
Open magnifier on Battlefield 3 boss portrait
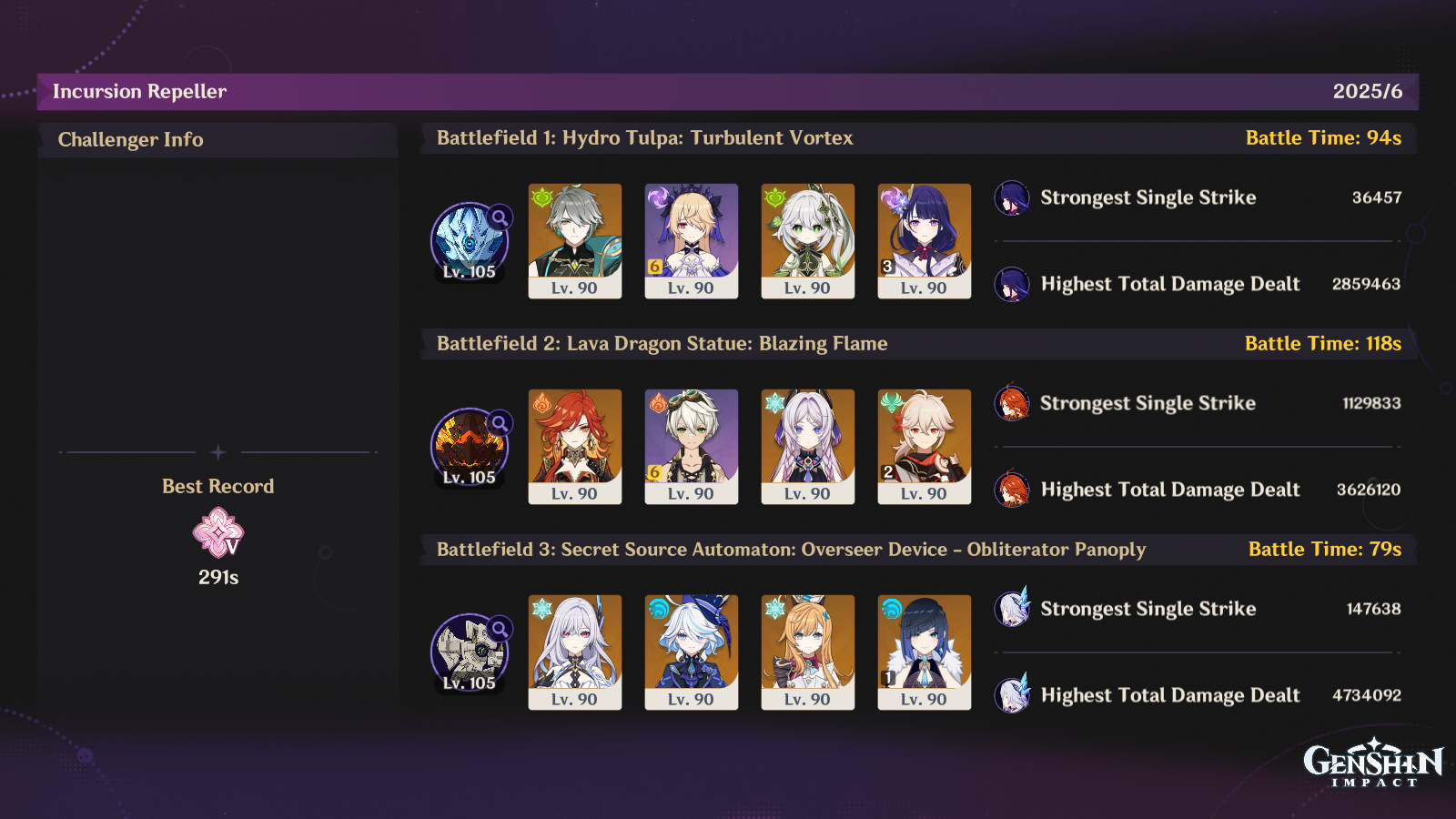[500, 629]
